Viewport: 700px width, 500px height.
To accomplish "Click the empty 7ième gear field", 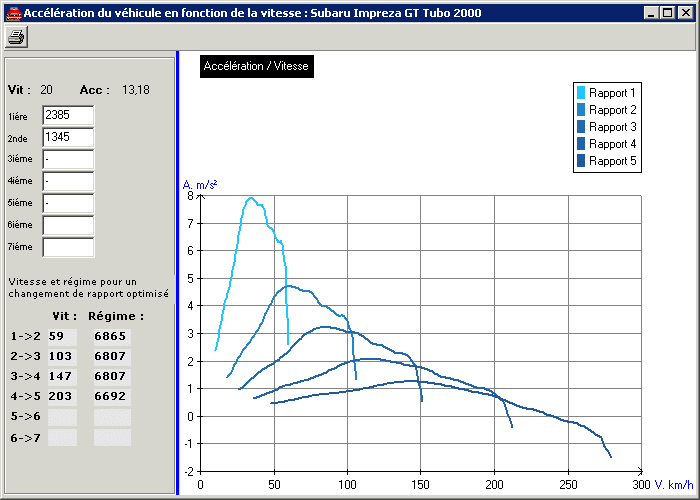I will coord(68,248).
